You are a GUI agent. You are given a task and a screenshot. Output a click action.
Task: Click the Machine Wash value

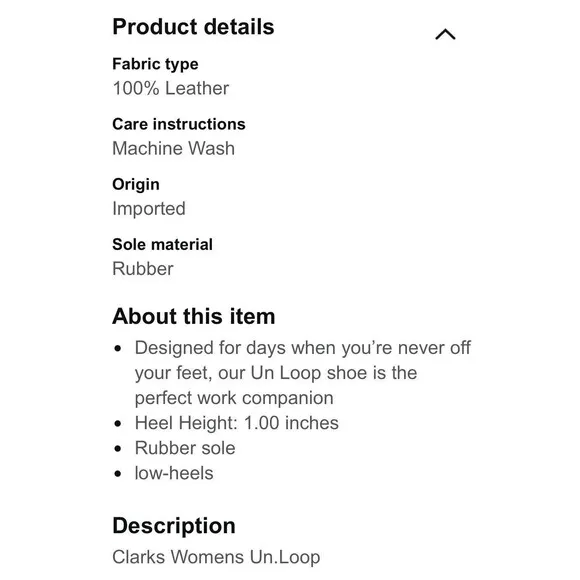(x=173, y=148)
